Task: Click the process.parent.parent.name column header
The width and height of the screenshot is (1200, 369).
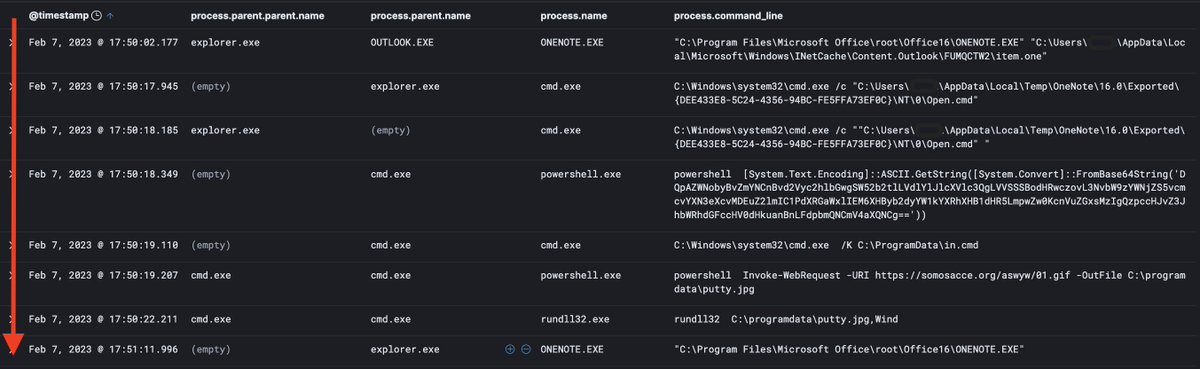Action: tap(259, 16)
